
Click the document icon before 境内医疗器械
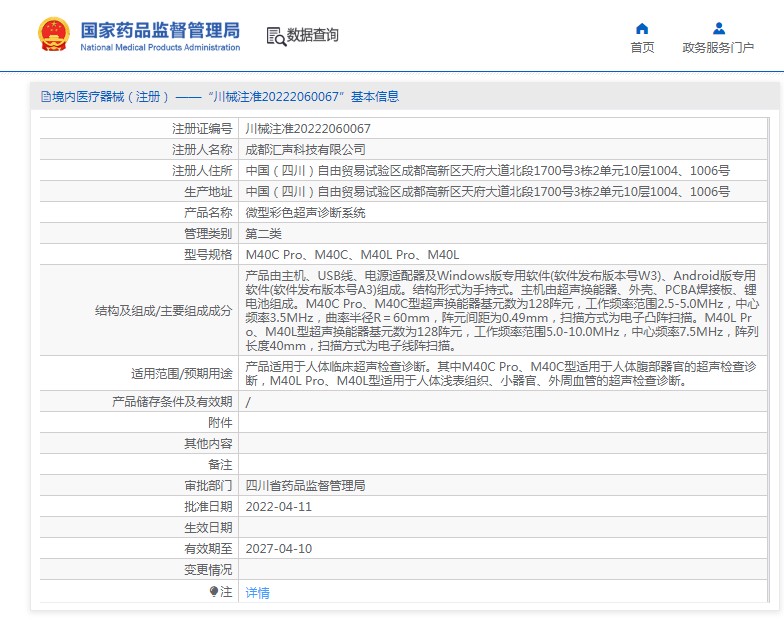click(x=46, y=96)
